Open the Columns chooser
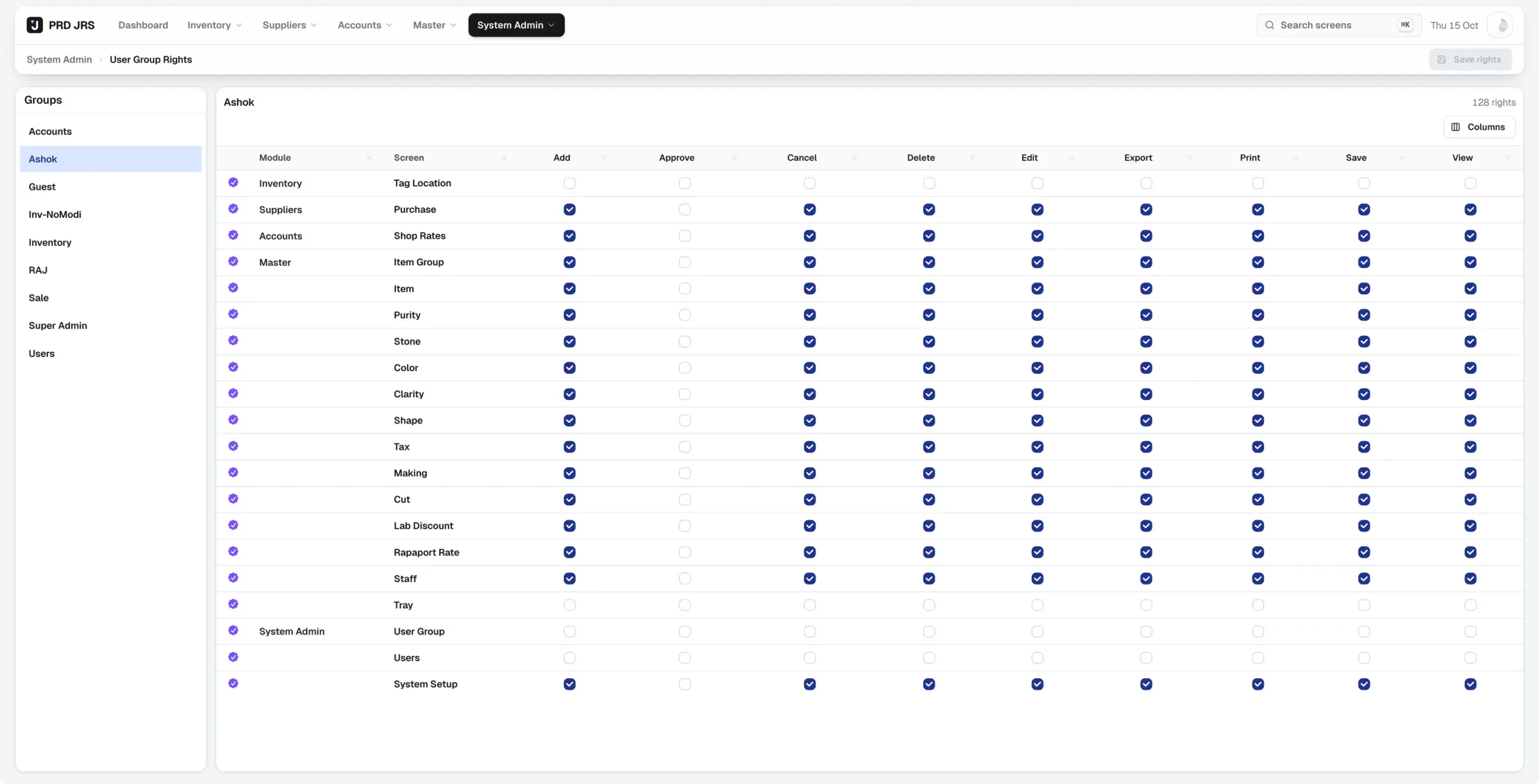This screenshot has height=784, width=1539. [1479, 127]
